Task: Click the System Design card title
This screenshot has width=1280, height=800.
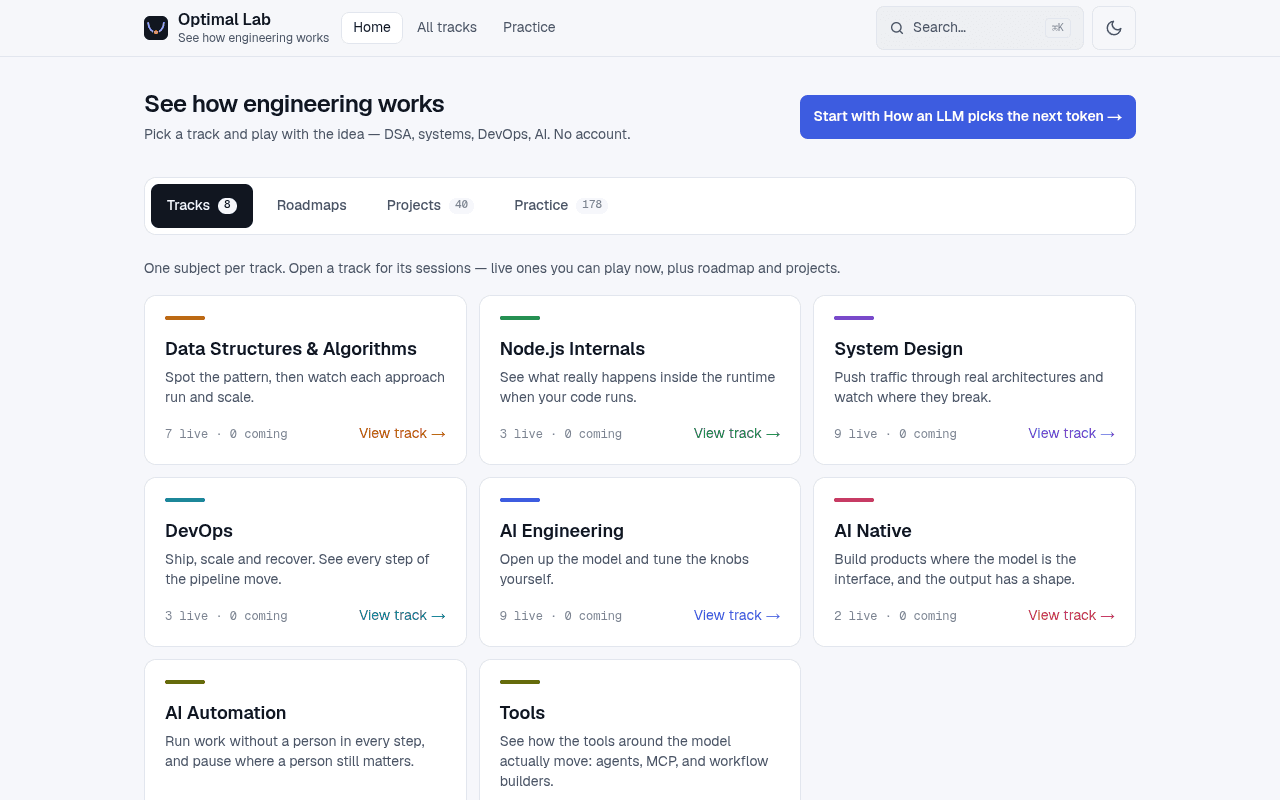Action: [898, 349]
